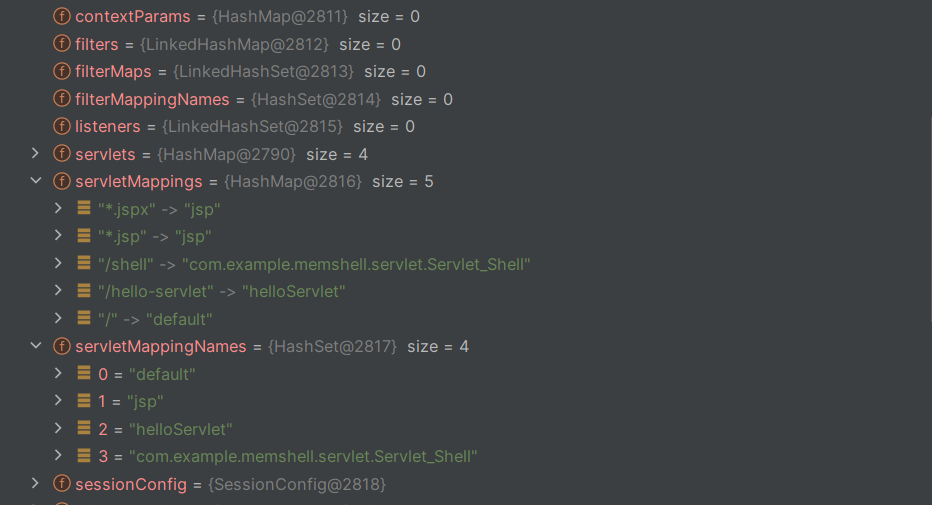
Task: Expand the "*.jsp" mapping entry
Action: pyautogui.click(x=58, y=235)
